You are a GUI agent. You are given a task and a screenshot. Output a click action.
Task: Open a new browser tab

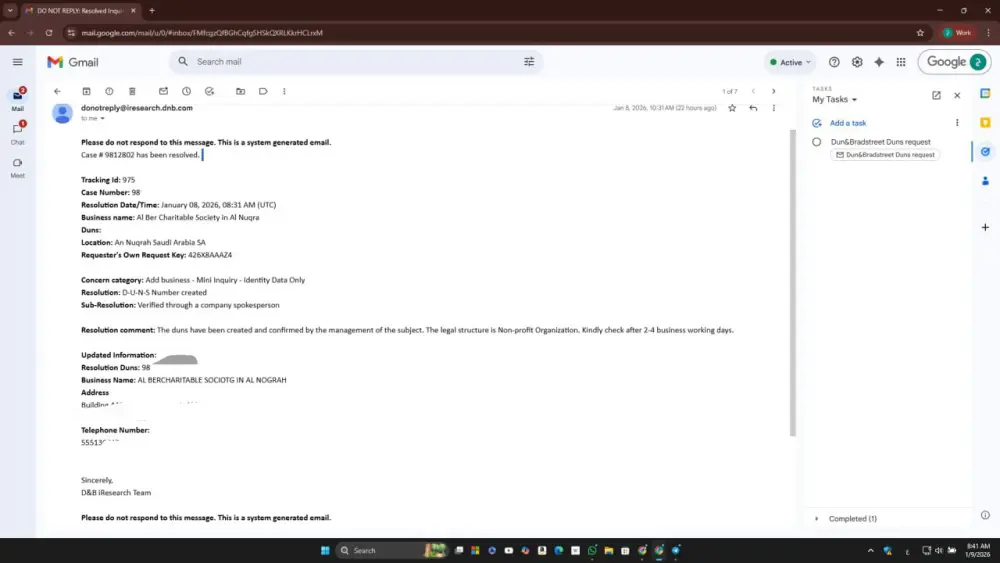pyautogui.click(x=152, y=10)
